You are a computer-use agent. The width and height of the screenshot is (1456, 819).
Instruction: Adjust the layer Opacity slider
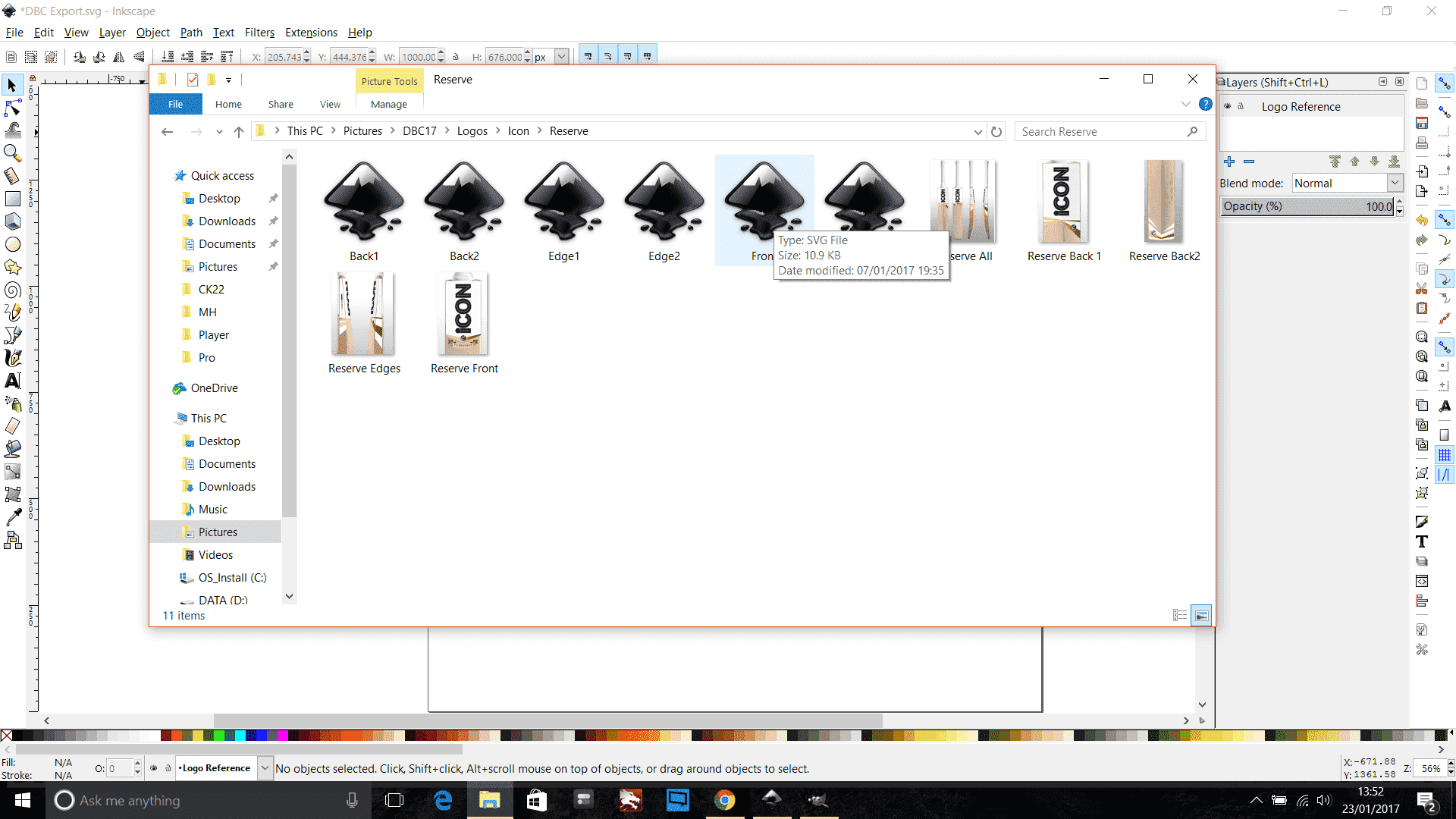point(1307,206)
